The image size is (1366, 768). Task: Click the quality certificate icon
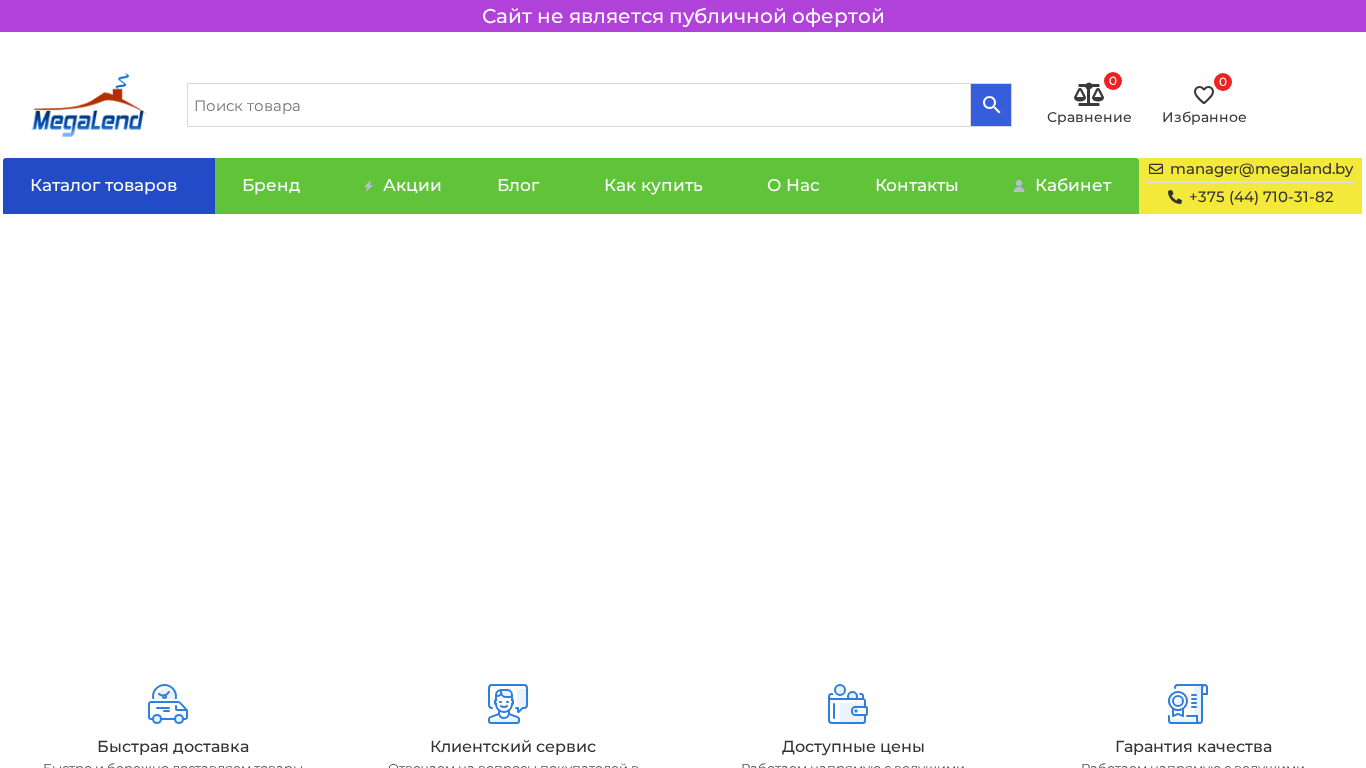coord(1188,704)
